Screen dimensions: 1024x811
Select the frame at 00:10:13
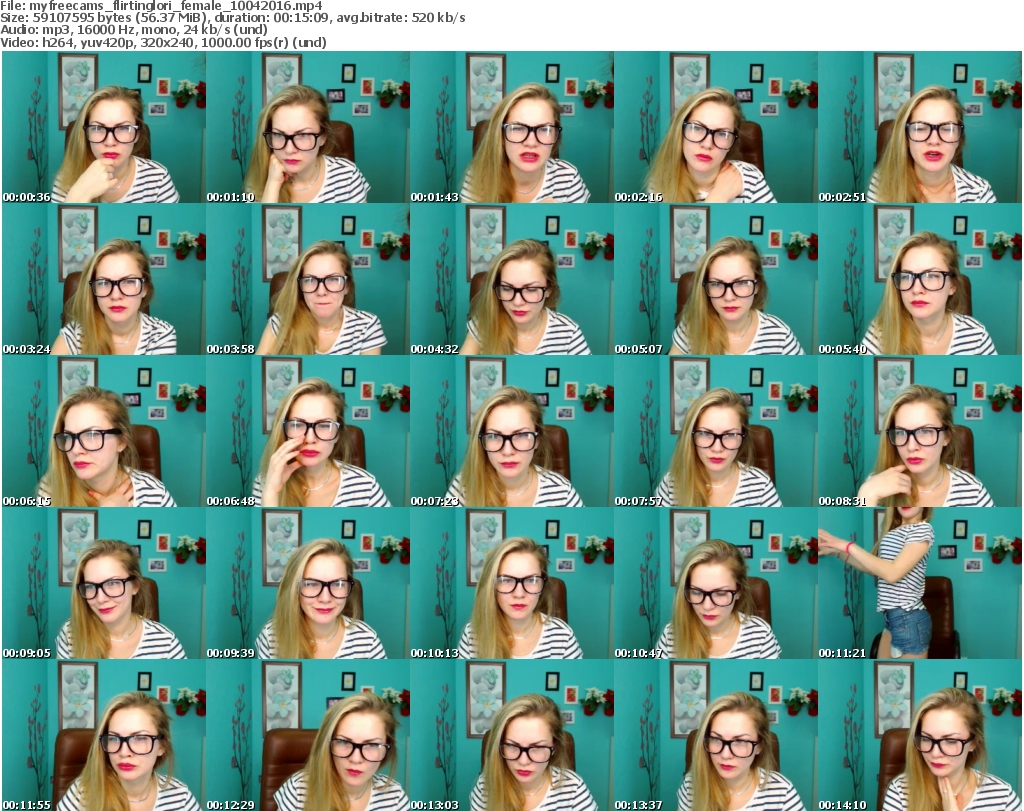coord(512,583)
